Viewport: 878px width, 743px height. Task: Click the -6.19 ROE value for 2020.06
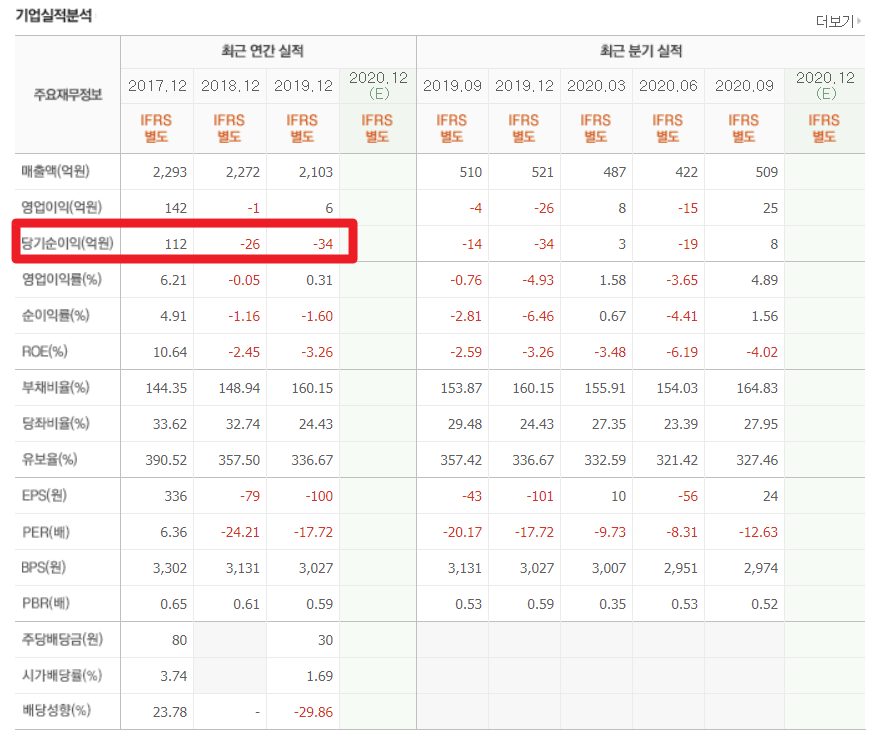tap(681, 352)
